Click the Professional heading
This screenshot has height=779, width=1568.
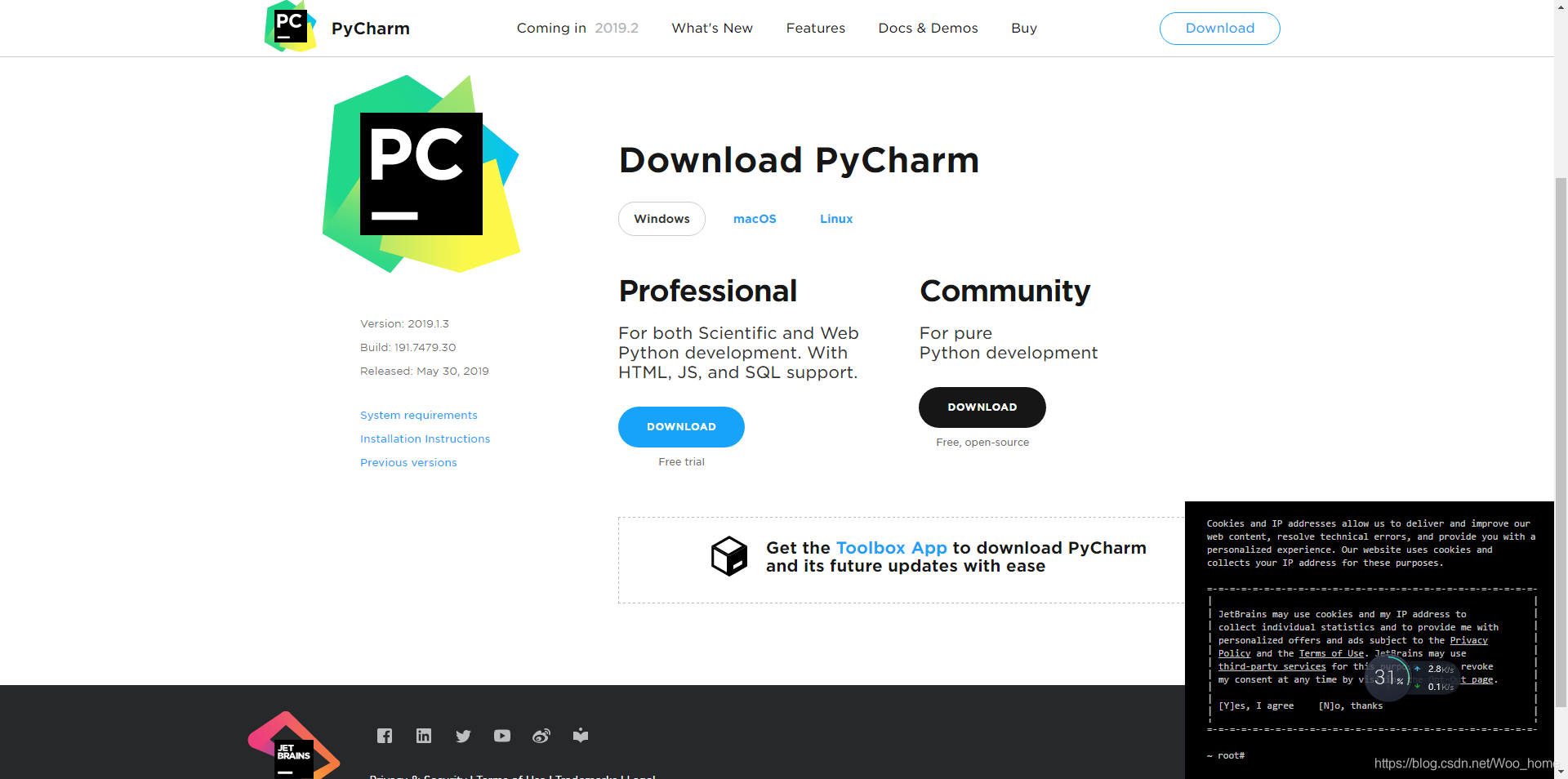tap(708, 291)
